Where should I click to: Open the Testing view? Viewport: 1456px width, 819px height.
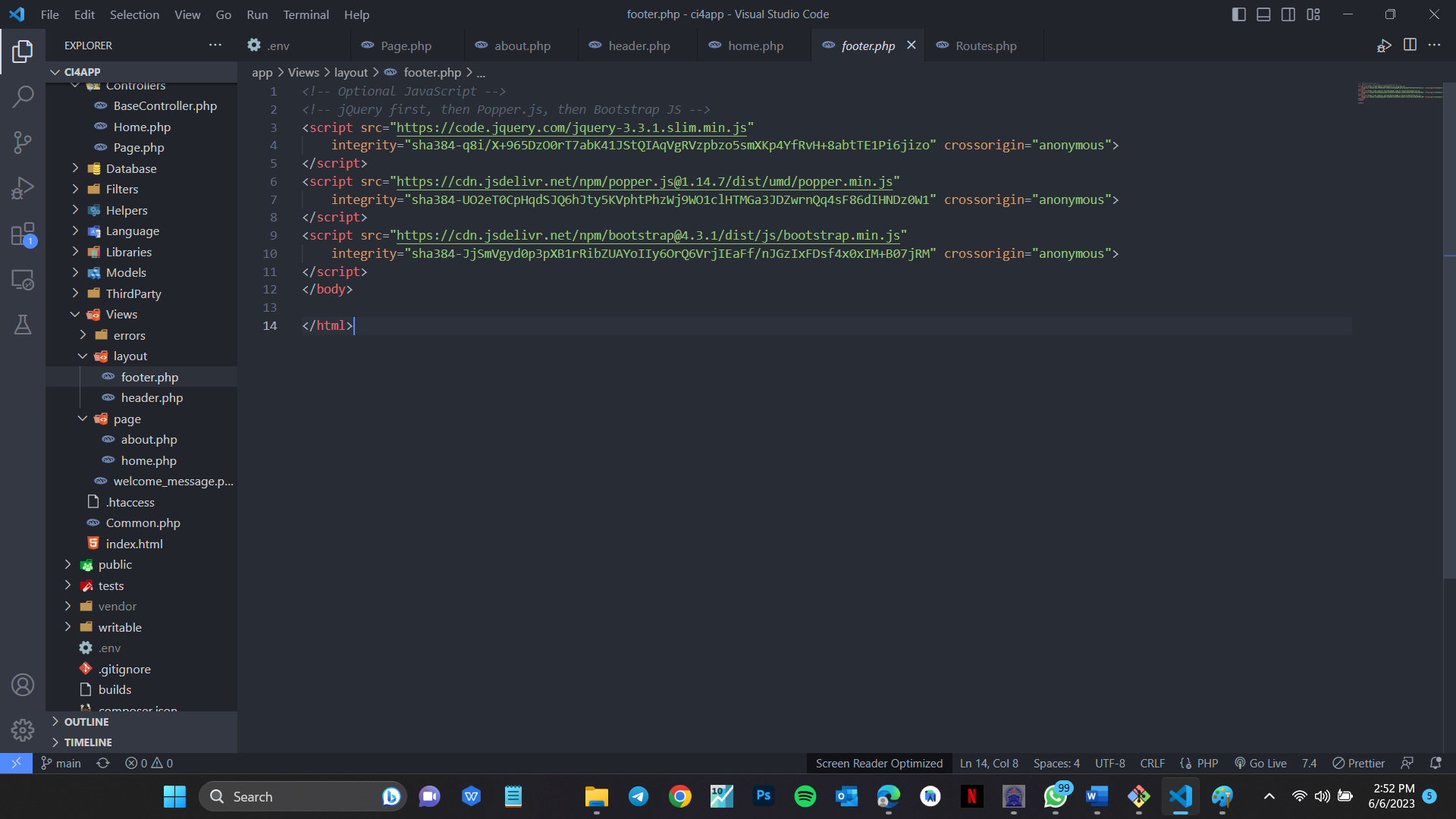click(x=24, y=325)
